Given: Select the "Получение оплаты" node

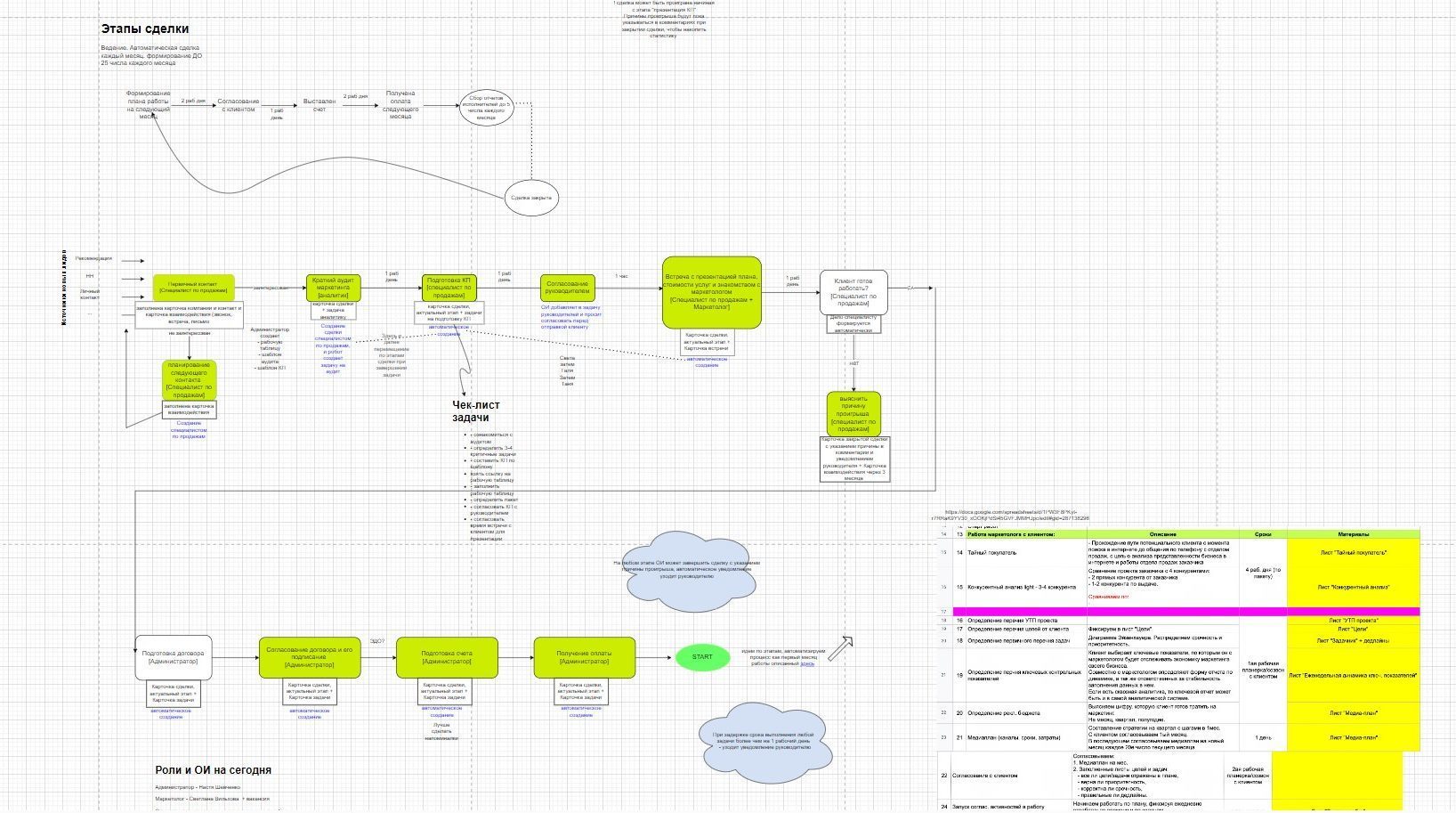Looking at the screenshot, I should pos(585,658).
